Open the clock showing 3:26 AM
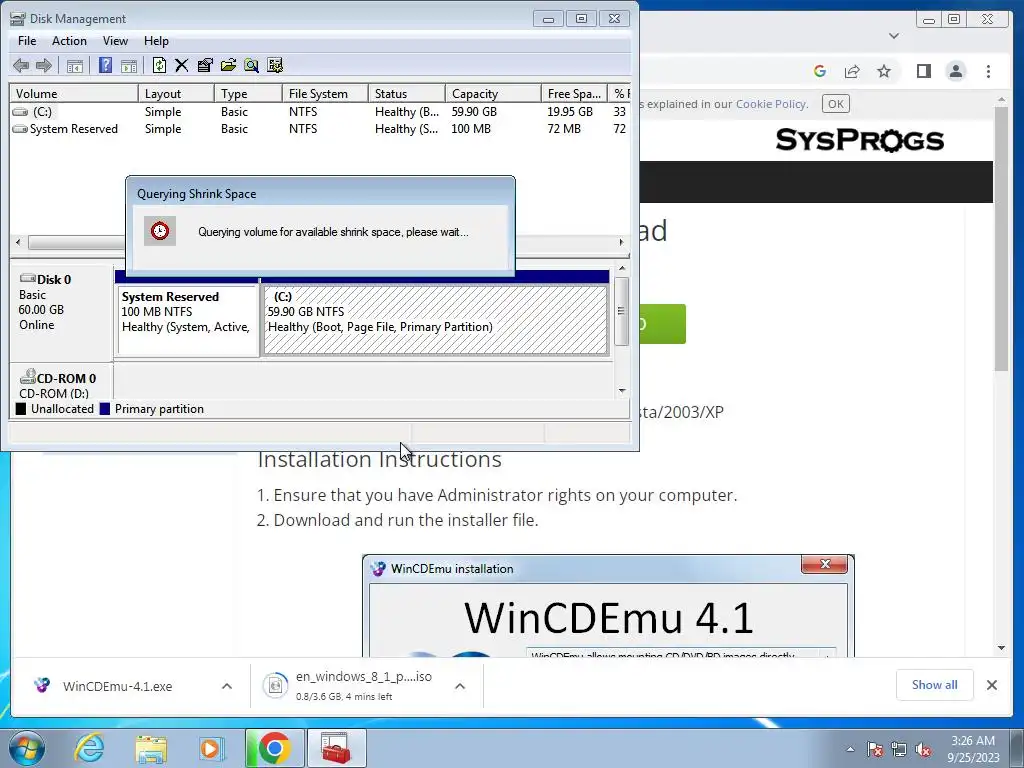Screen dimensions: 1024x768 click(x=973, y=749)
